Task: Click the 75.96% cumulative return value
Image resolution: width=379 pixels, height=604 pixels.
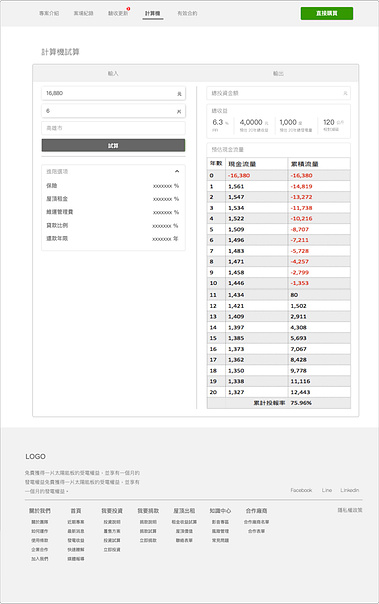Action: tap(301, 403)
